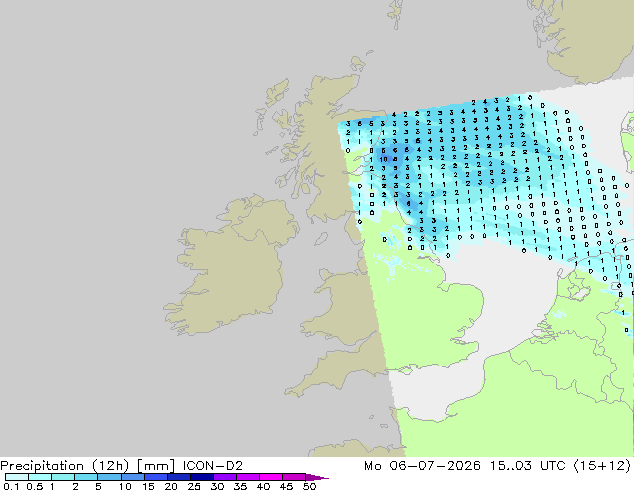Click the 45–50 mm legend color swatch
Viewport: 634px width, 490px height.
click(294, 477)
